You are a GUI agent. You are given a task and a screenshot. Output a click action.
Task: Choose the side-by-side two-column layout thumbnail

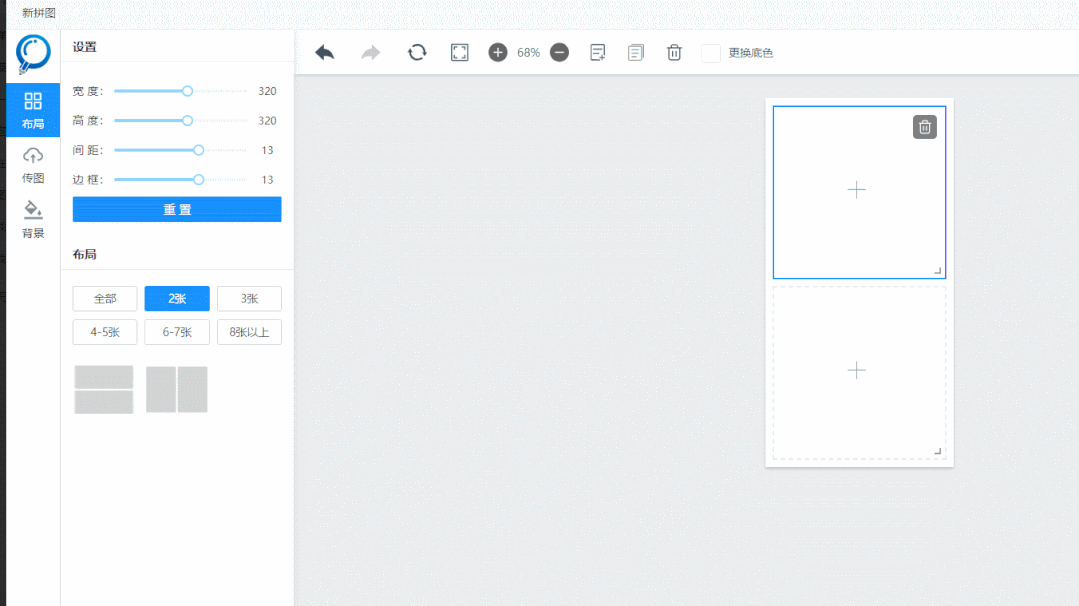point(177,389)
